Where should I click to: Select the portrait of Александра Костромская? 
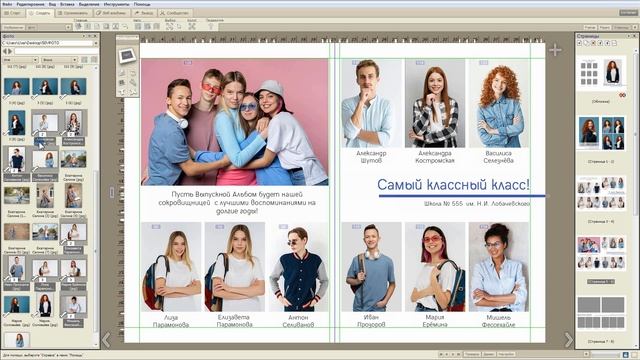coord(435,104)
